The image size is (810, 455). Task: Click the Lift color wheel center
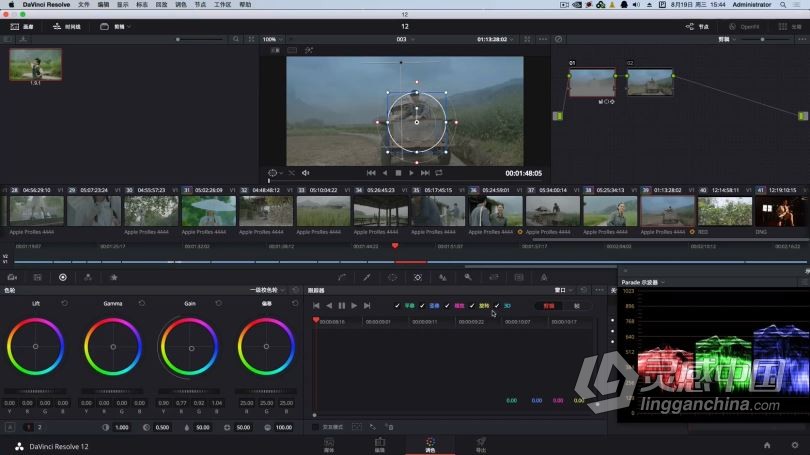(36, 347)
